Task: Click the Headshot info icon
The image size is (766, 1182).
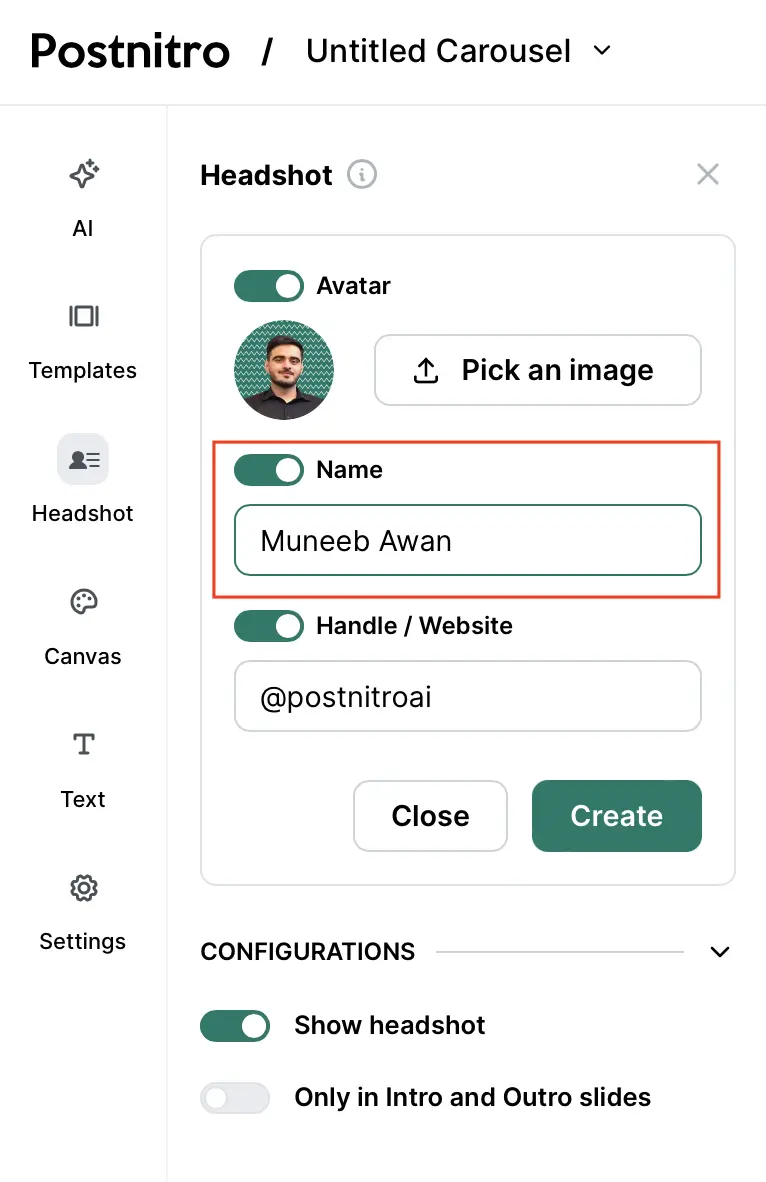Action: coord(362,175)
